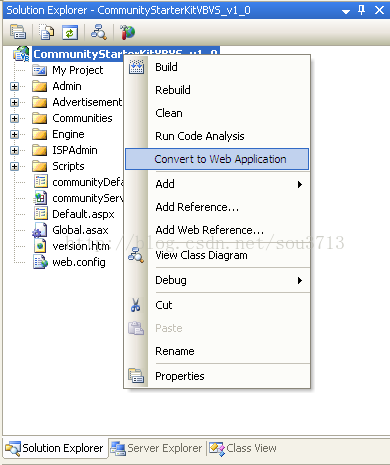Open the Add submenu arrow
390x465 pixels.
pos(300,184)
